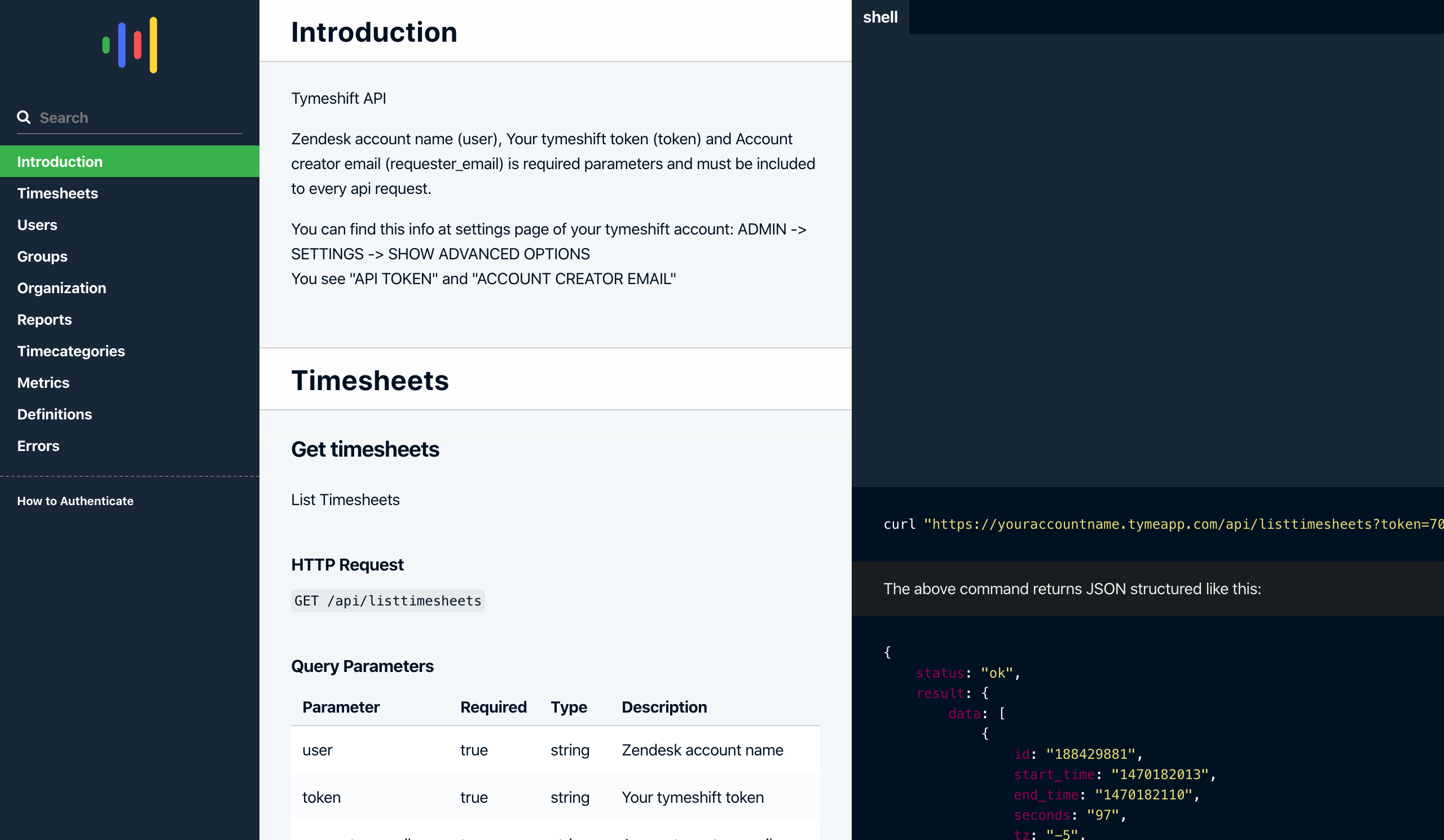
Task: Open the Introduction sidebar section
Action: tap(130, 161)
